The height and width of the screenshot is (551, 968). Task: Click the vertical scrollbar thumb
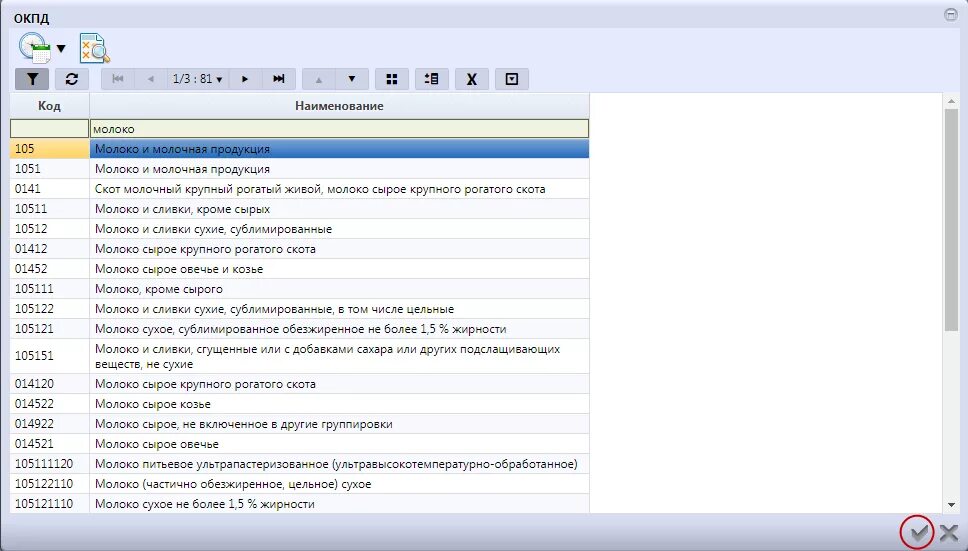coord(951,219)
